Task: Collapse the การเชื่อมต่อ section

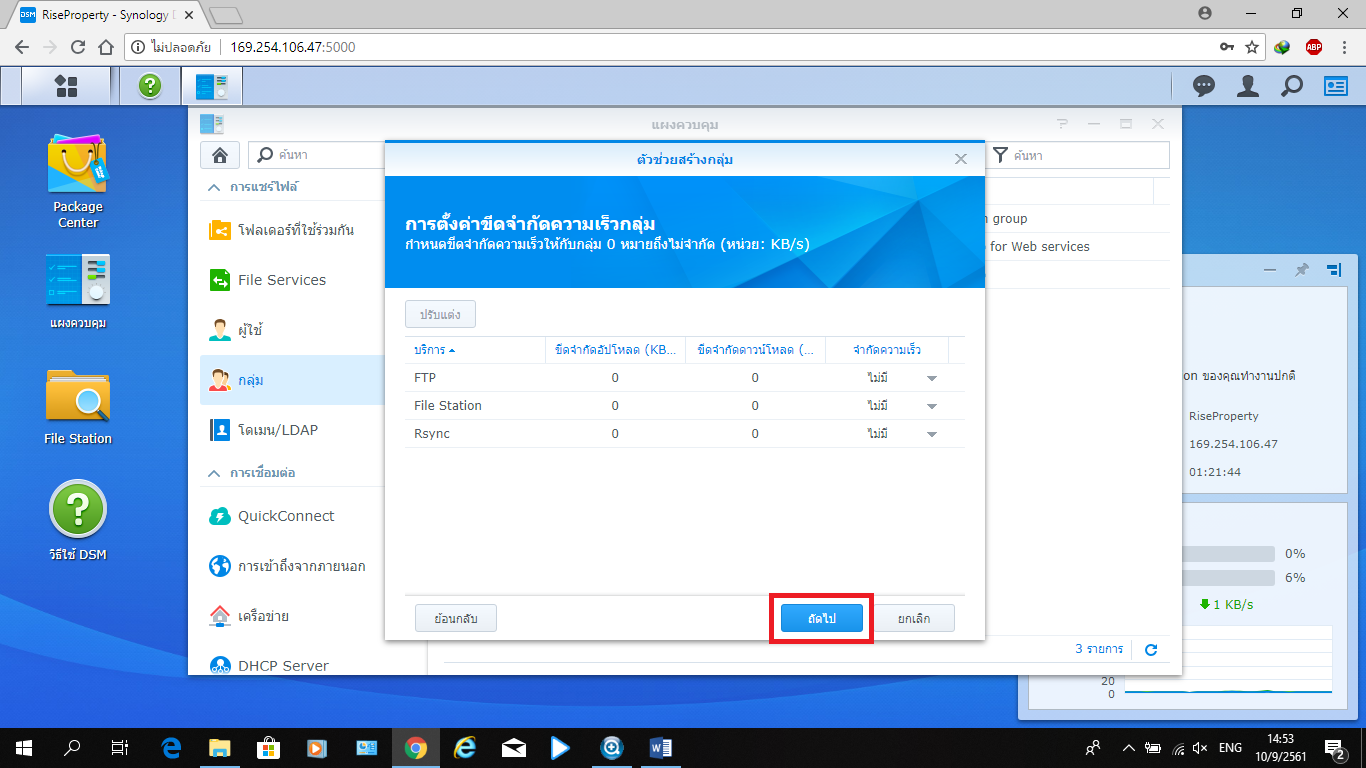Action: (x=214, y=472)
